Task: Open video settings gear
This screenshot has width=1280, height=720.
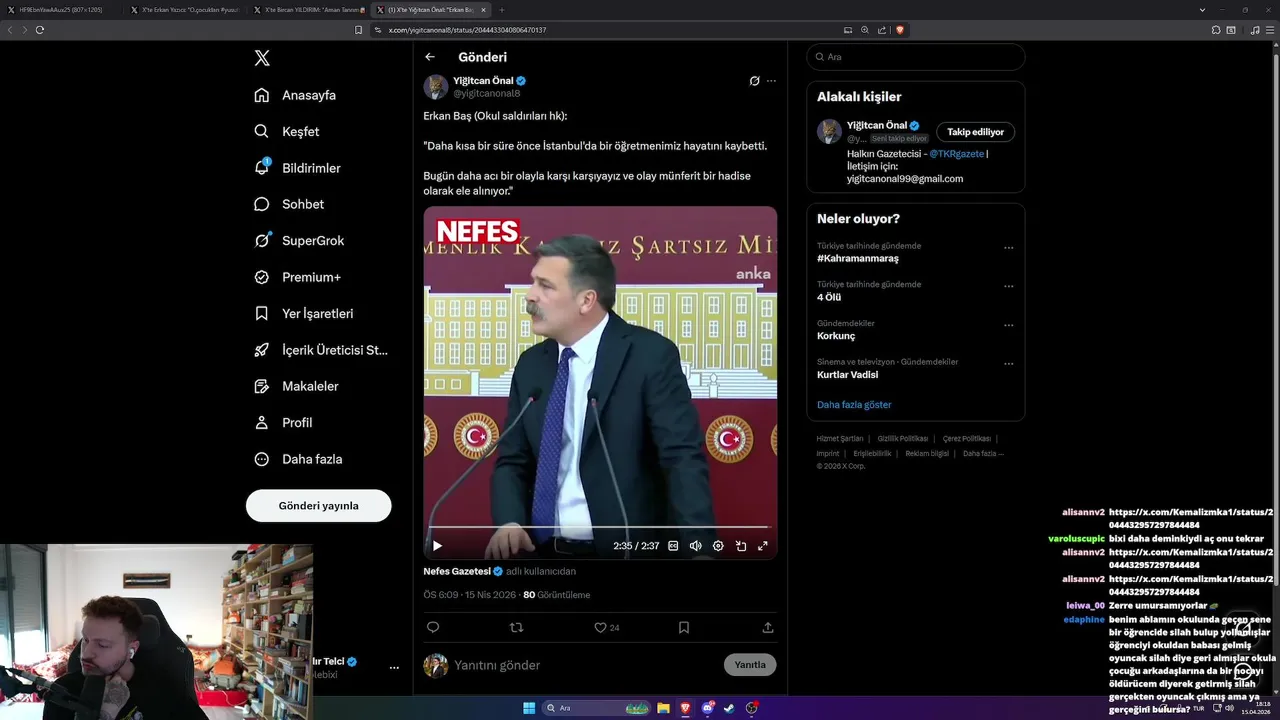Action: click(x=718, y=546)
